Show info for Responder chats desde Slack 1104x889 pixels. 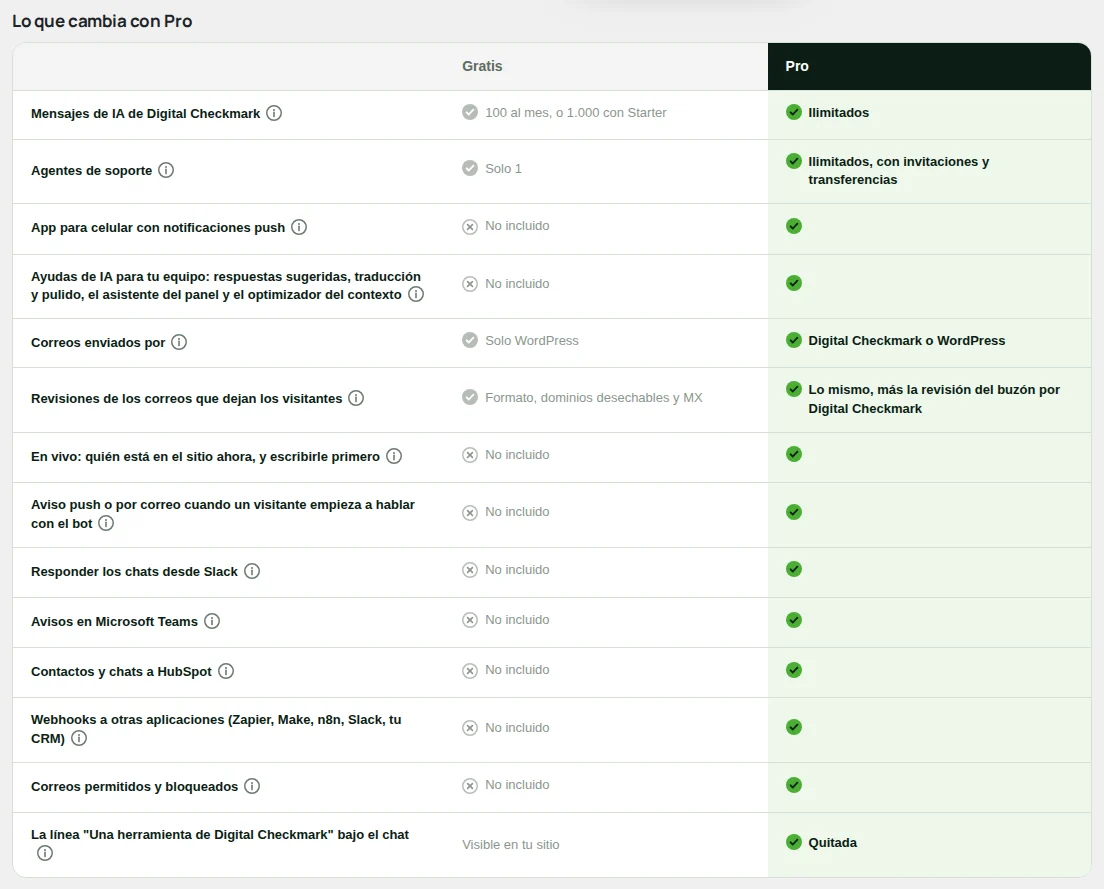point(252,571)
